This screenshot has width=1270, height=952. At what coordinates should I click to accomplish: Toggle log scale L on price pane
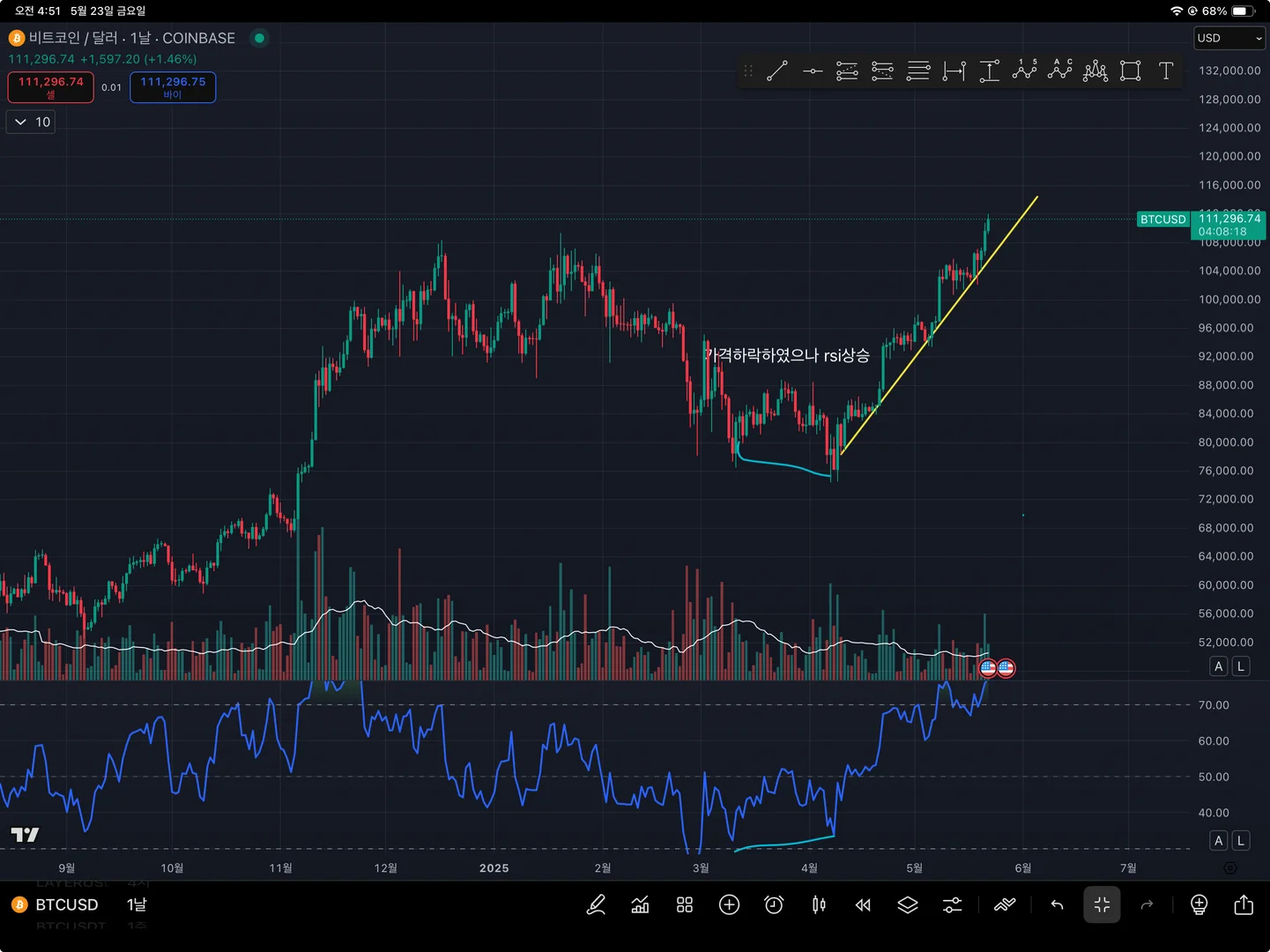click(x=1241, y=666)
